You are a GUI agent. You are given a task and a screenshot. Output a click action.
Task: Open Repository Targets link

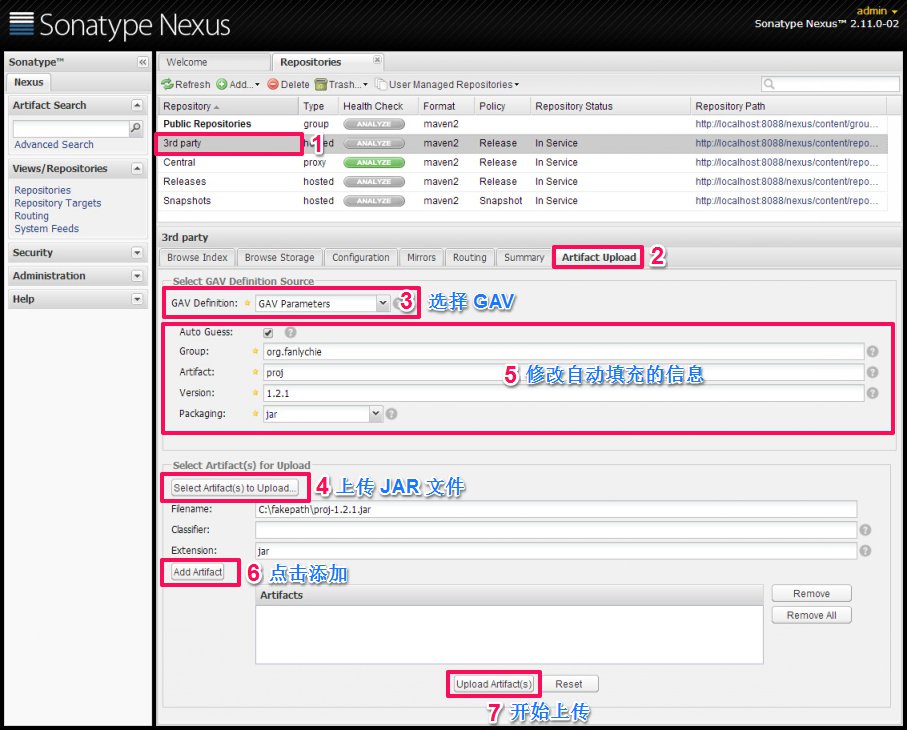[x=58, y=203]
